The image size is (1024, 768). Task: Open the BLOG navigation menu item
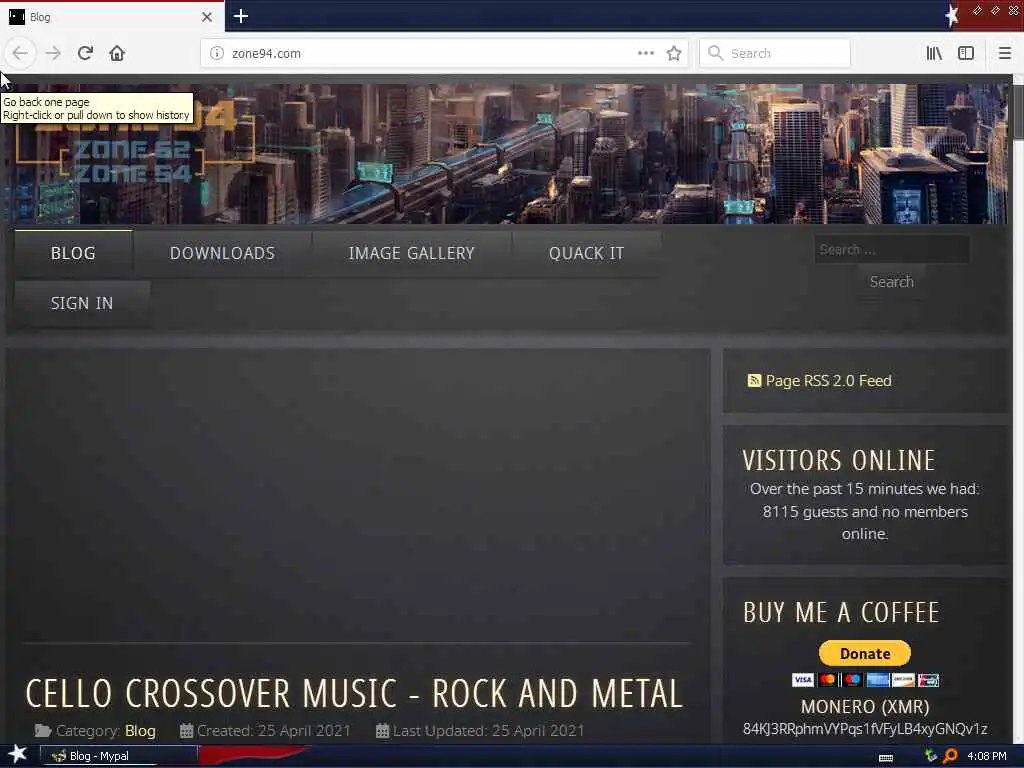pyautogui.click(x=73, y=253)
